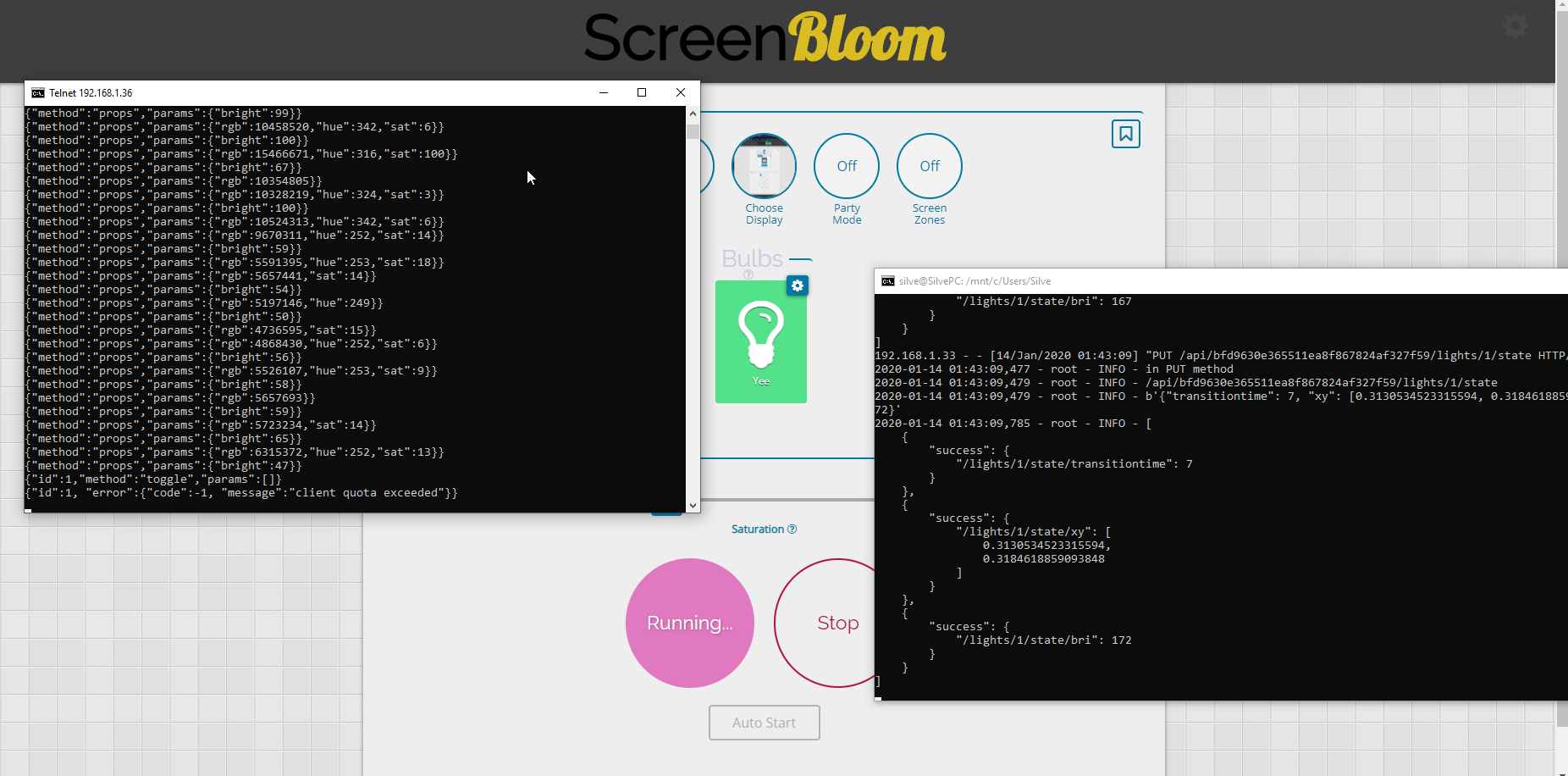Screen dimensions: 1568x776
Task: Click the bookmark preset icon above the mode circles
Action: pos(1125,134)
